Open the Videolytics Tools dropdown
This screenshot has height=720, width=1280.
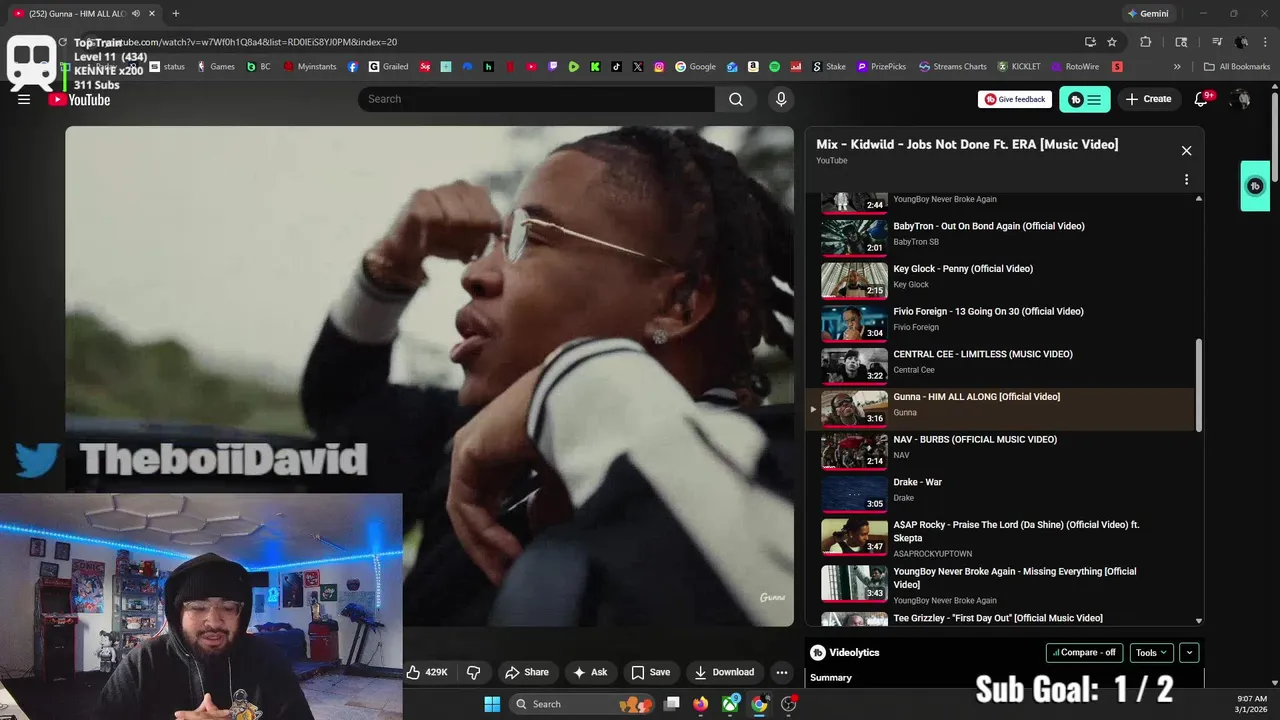1152,653
